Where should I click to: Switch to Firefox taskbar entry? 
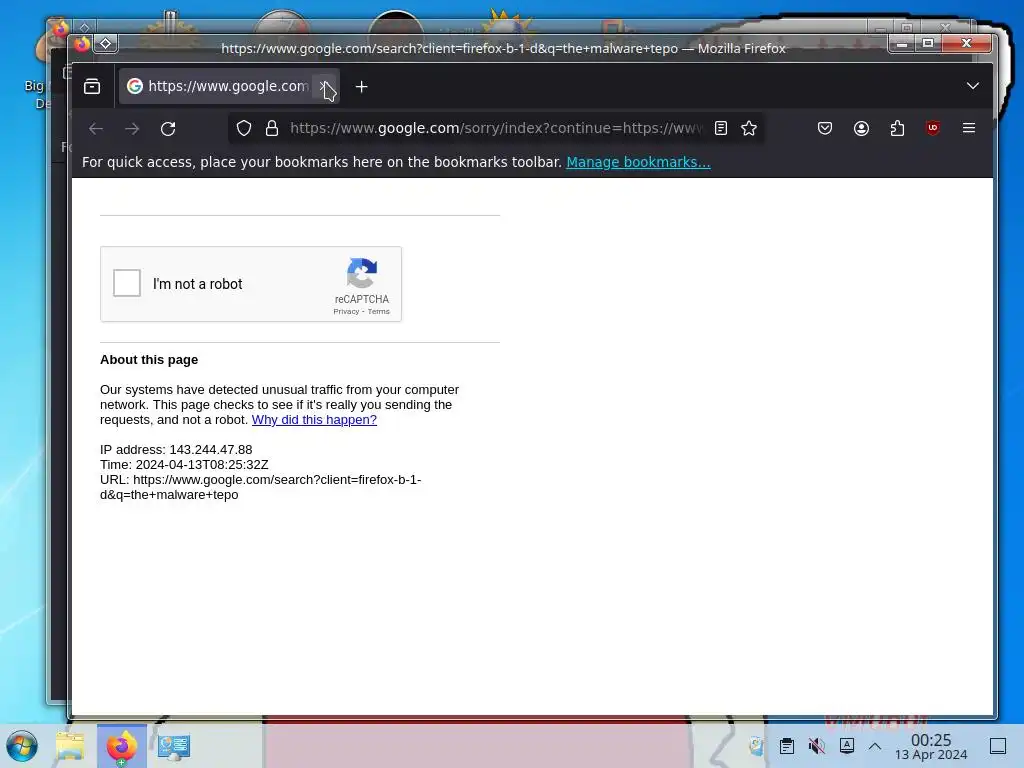point(122,746)
